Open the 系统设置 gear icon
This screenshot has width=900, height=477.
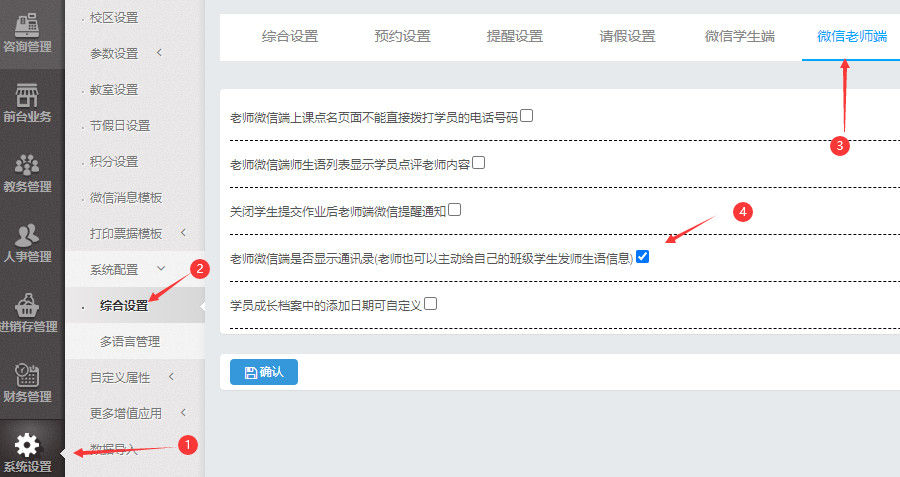click(x=27, y=445)
